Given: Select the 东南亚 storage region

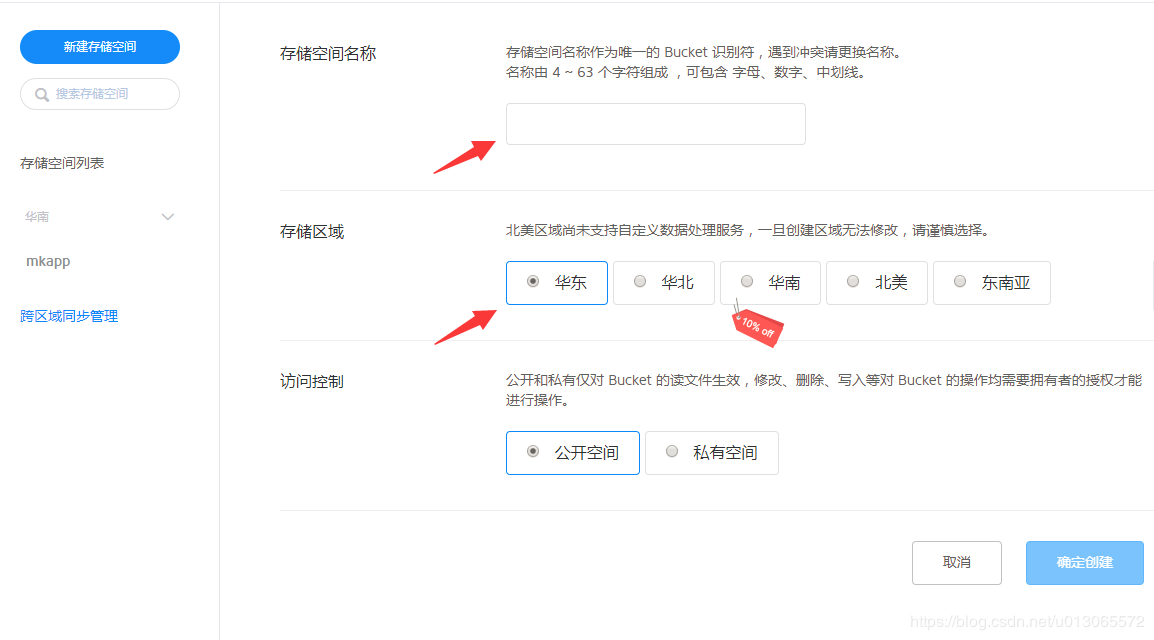Looking at the screenshot, I should click(x=991, y=282).
